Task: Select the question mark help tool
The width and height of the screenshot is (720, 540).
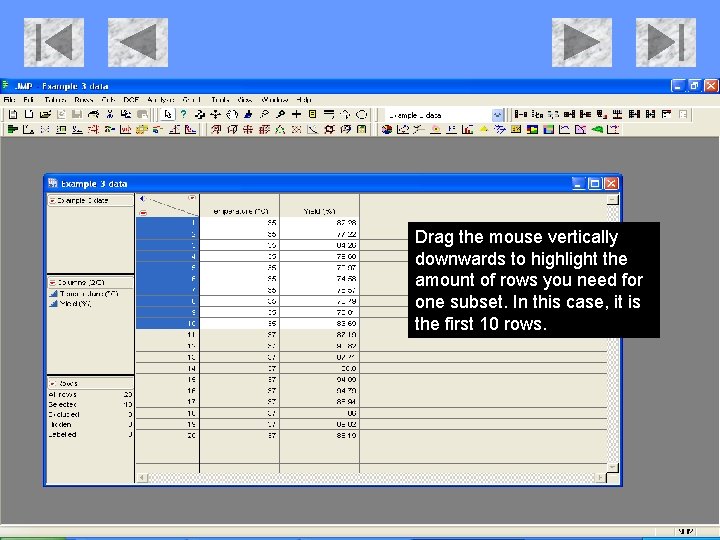Action: pos(184,114)
